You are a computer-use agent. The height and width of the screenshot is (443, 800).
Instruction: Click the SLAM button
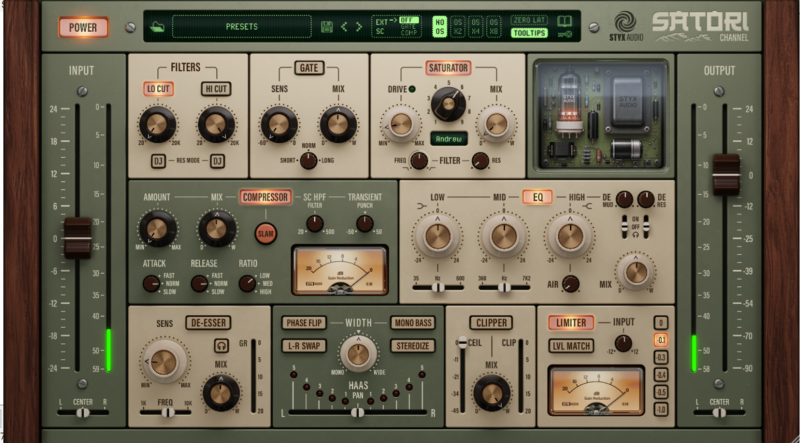coord(266,234)
